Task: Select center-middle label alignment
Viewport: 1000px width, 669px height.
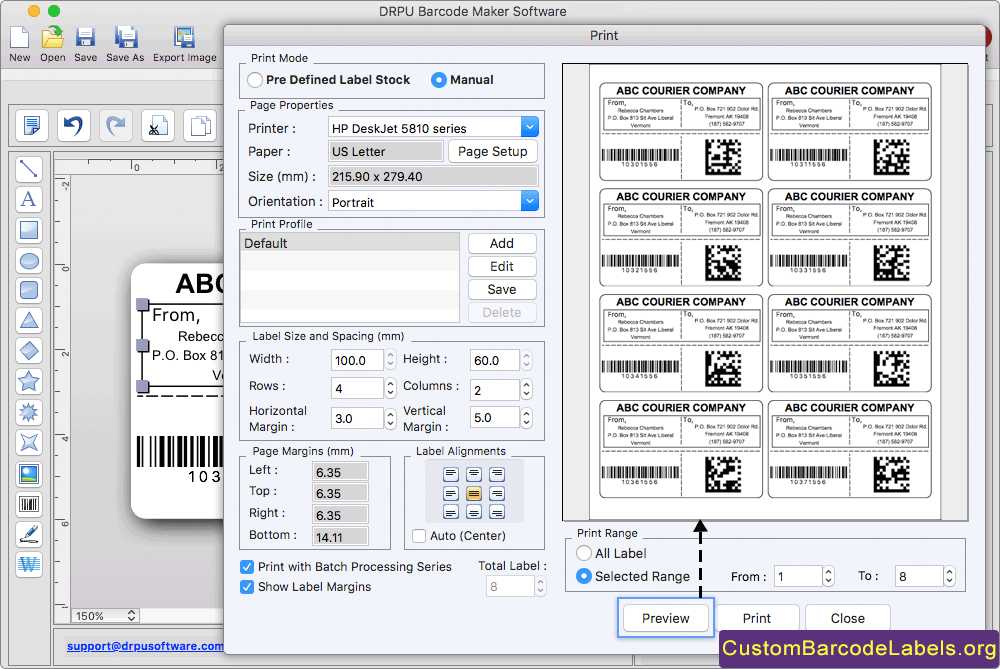Action: point(474,493)
